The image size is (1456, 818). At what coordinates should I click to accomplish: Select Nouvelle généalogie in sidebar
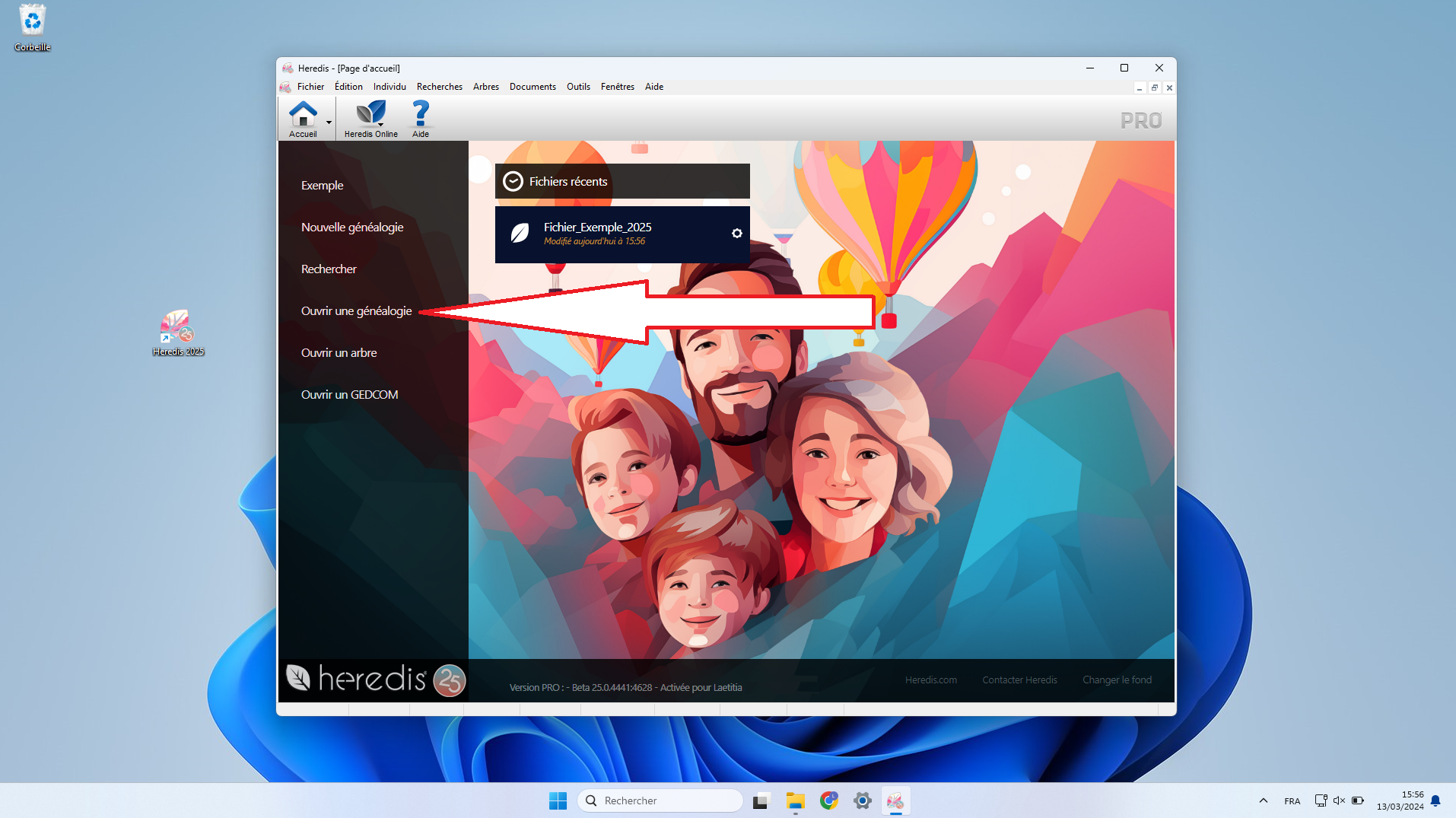352,228
